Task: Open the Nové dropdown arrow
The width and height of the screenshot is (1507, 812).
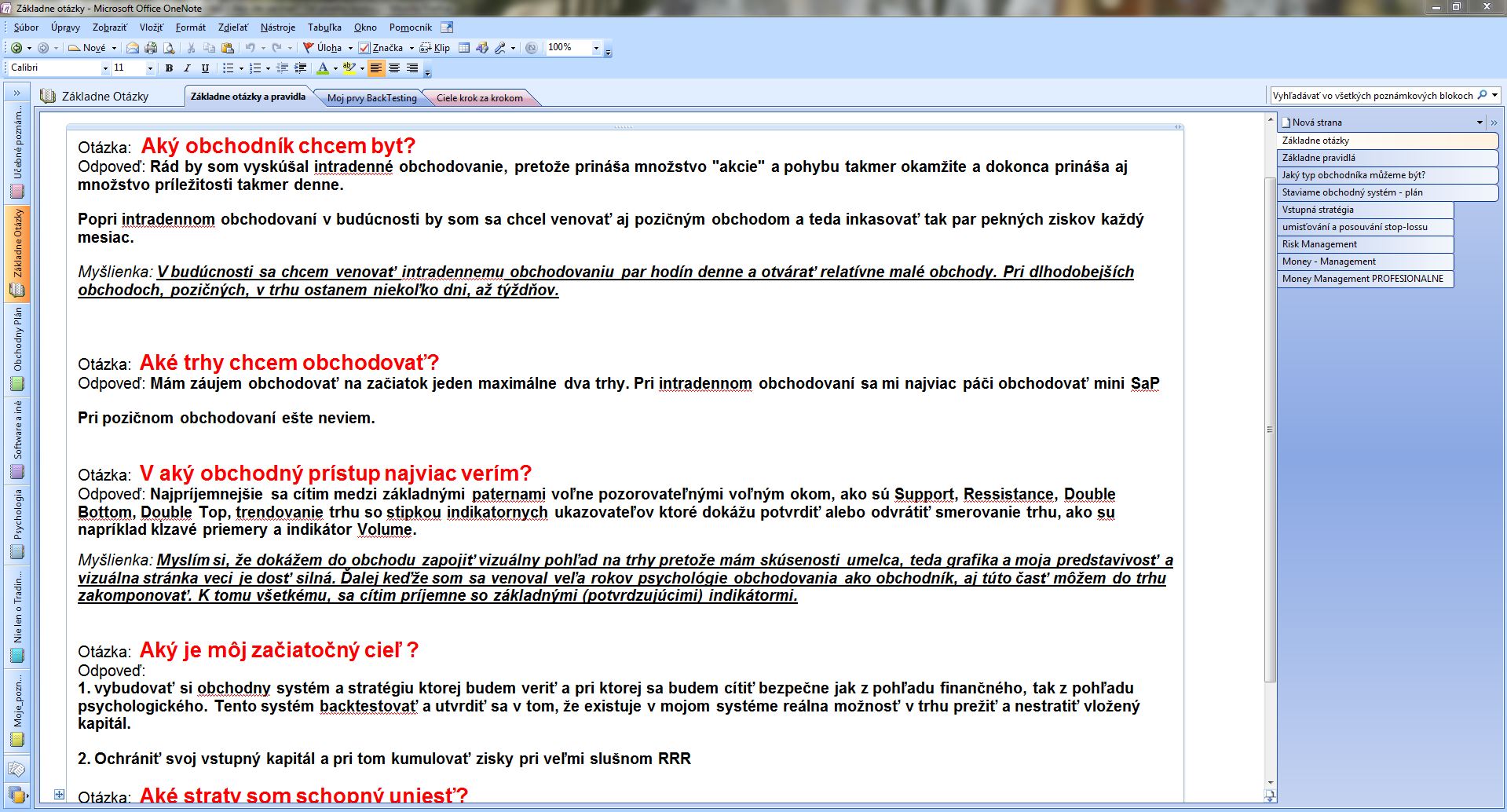Action: pos(114,48)
